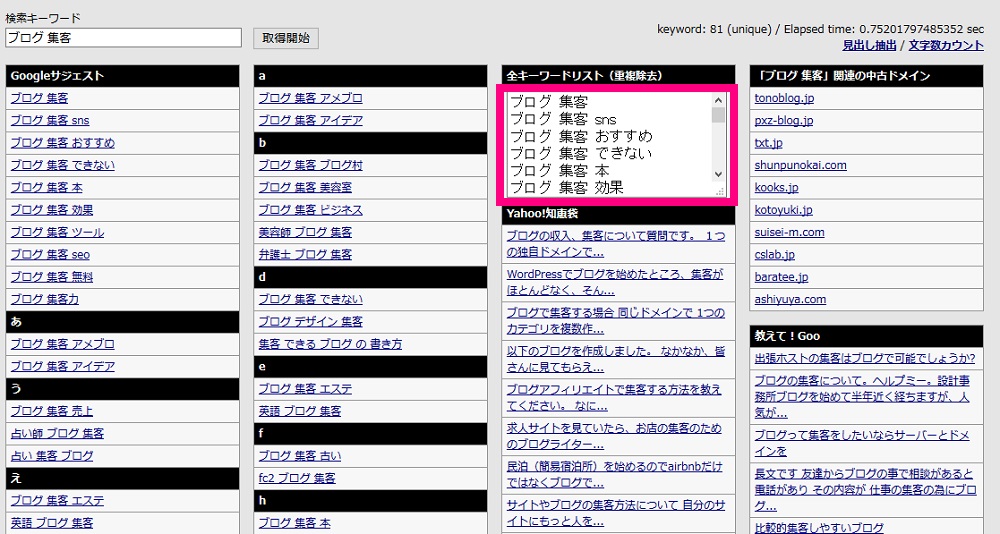Click the ブログの集客について。ヘルプミー Goo link
Image resolution: width=1000 pixels, height=534 pixels.
pos(862,396)
